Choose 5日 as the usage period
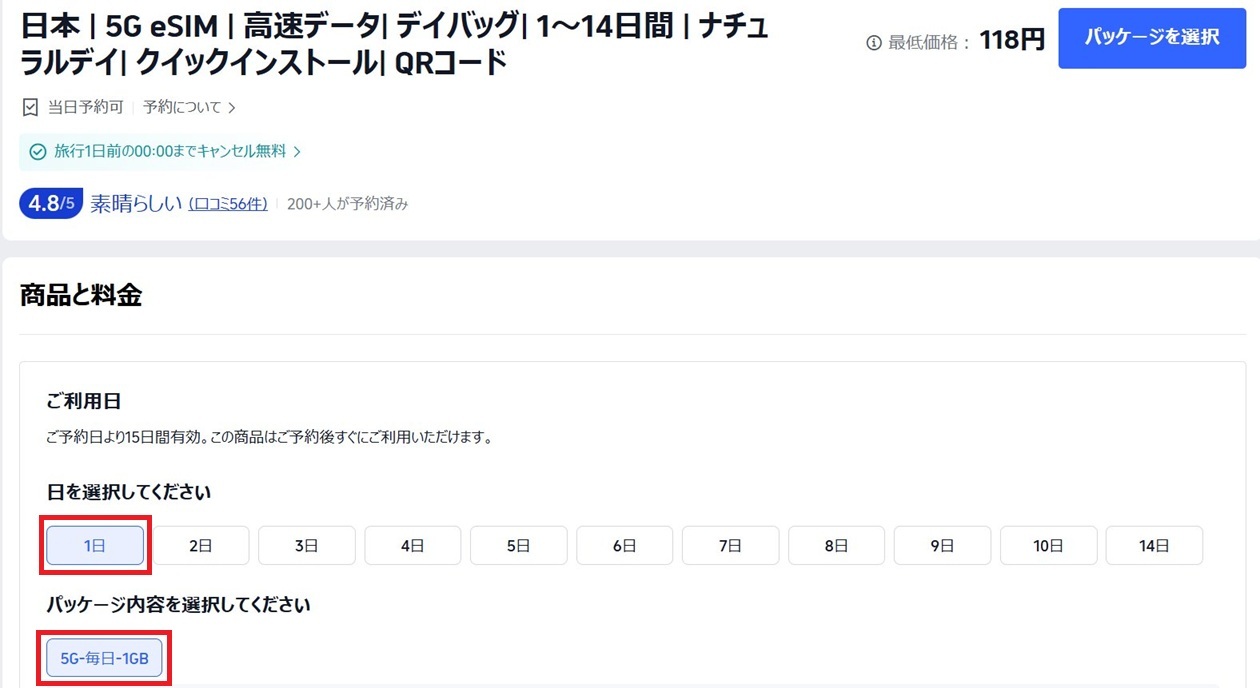 point(518,546)
